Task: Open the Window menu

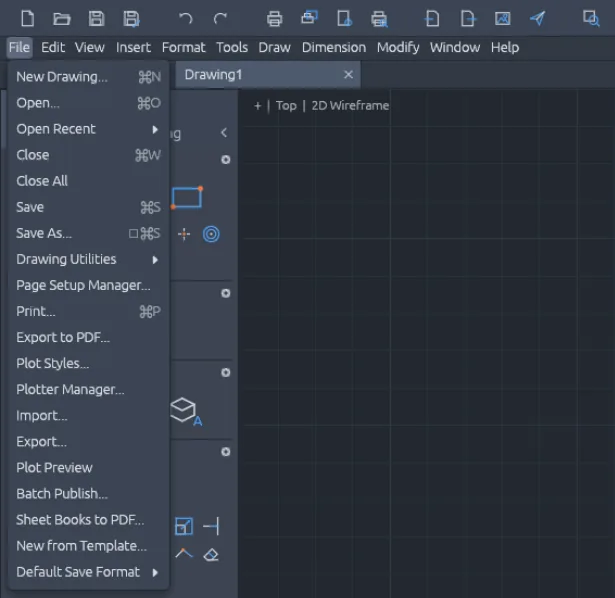Action: [x=455, y=47]
